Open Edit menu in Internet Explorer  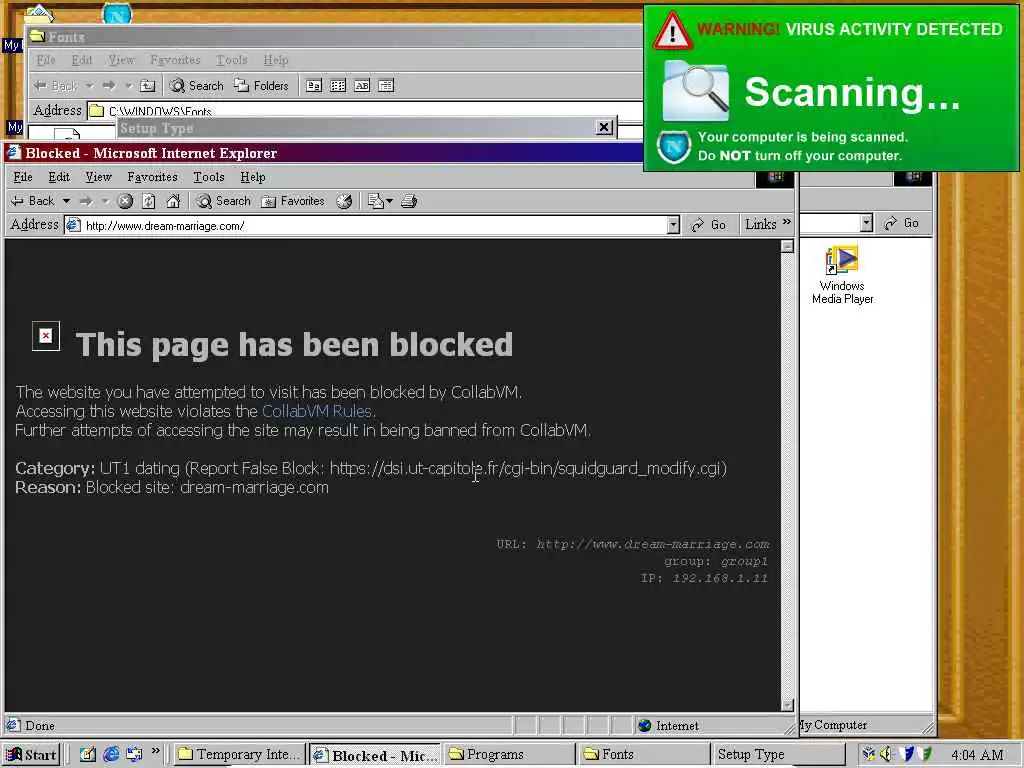click(x=59, y=177)
